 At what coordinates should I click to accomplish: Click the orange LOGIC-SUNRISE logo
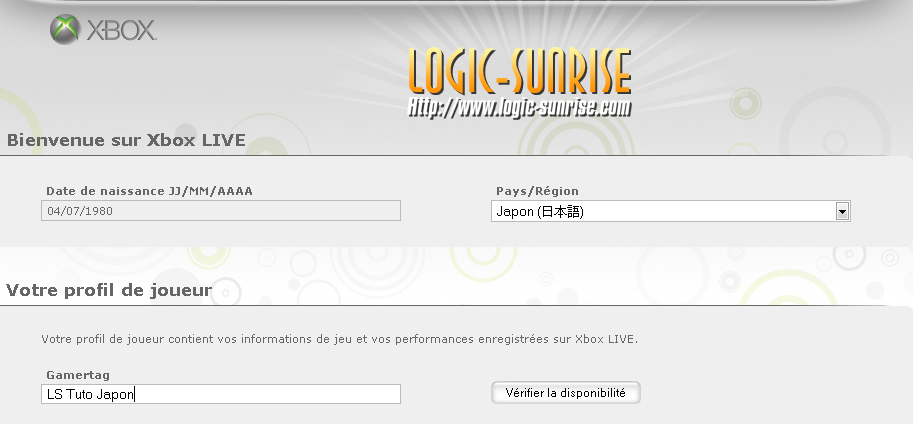[519, 72]
